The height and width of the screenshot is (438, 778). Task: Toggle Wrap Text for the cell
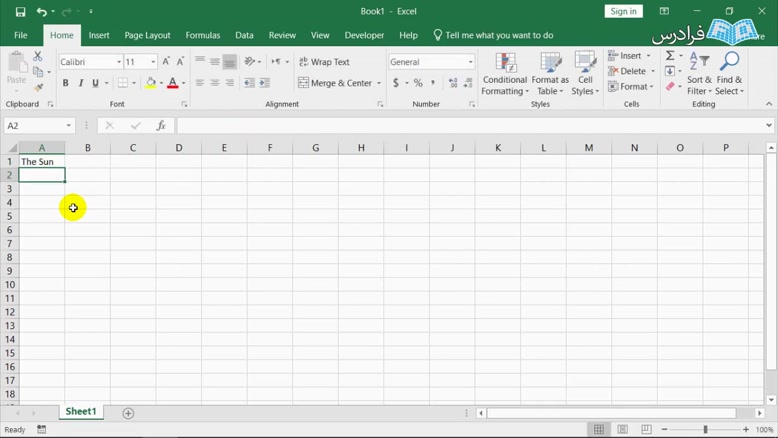coord(324,62)
